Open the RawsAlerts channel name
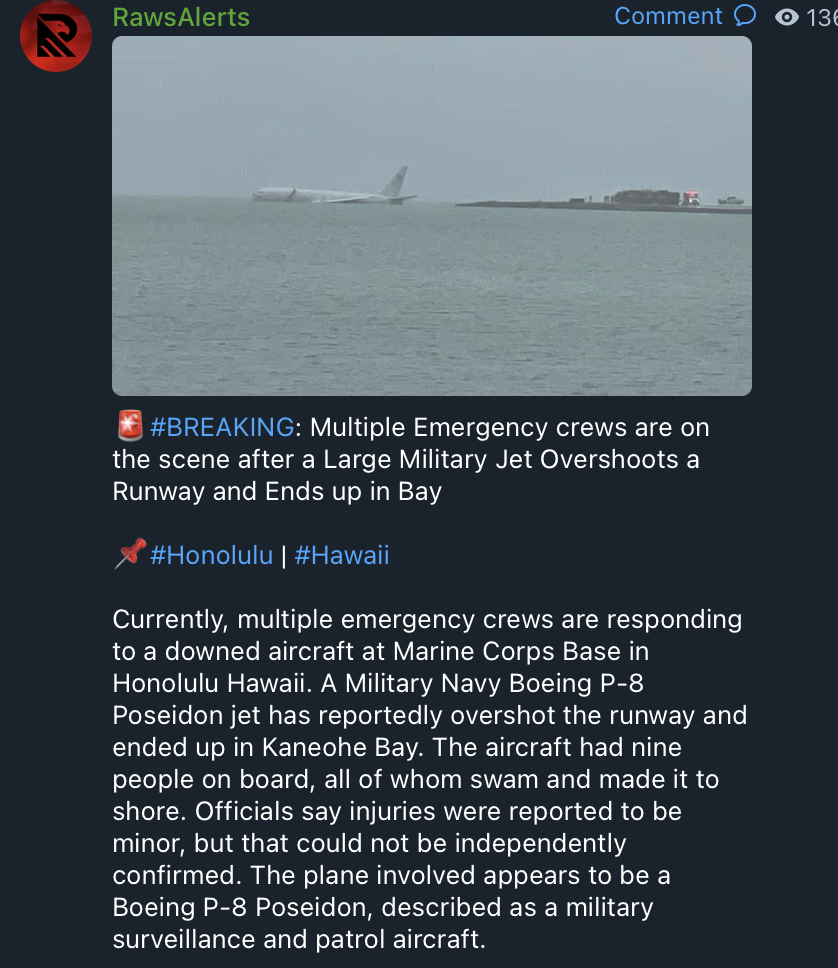This screenshot has height=968, width=838. click(181, 17)
